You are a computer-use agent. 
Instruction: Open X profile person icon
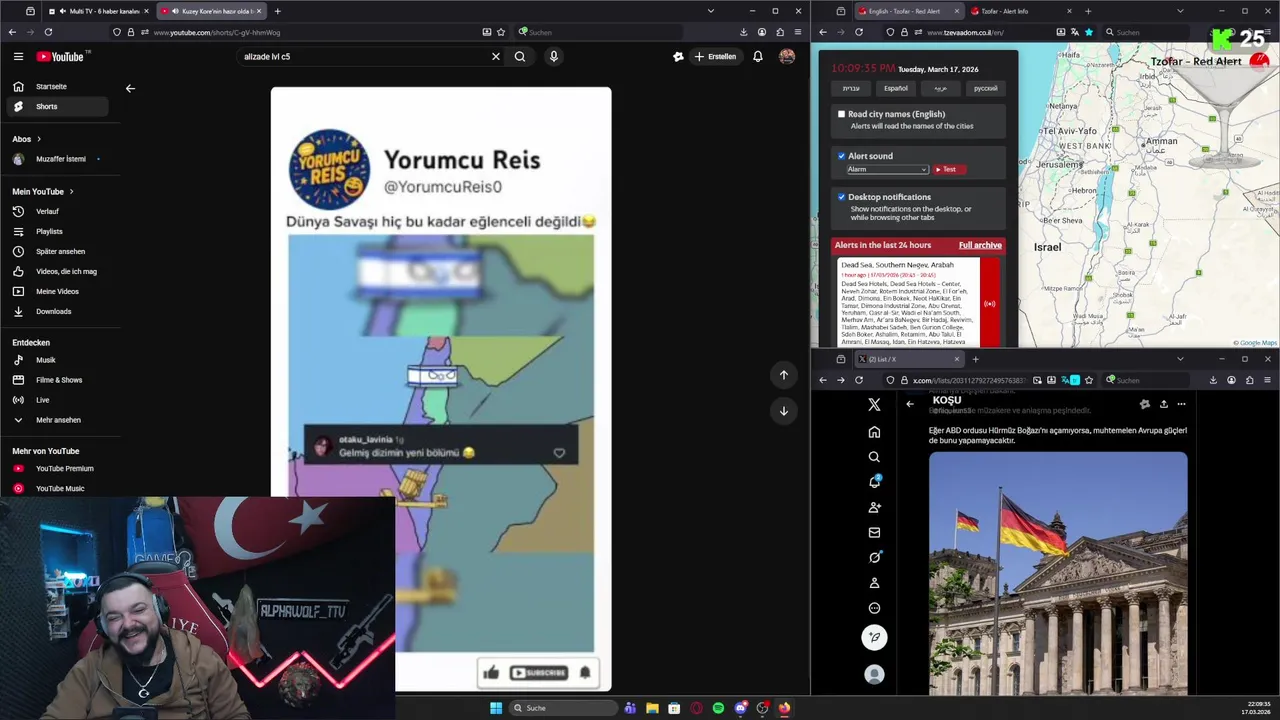click(874, 583)
